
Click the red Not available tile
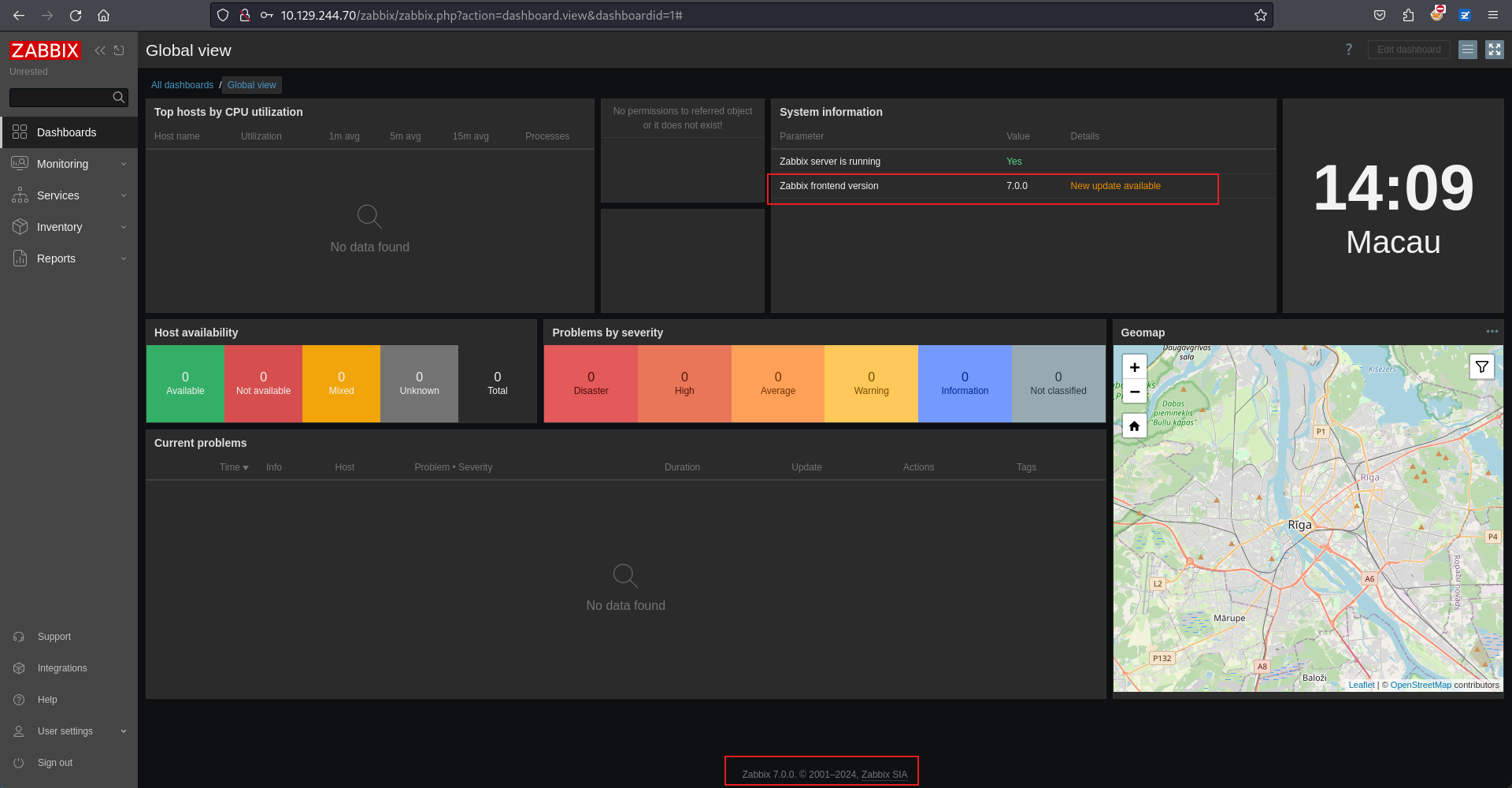(x=263, y=384)
